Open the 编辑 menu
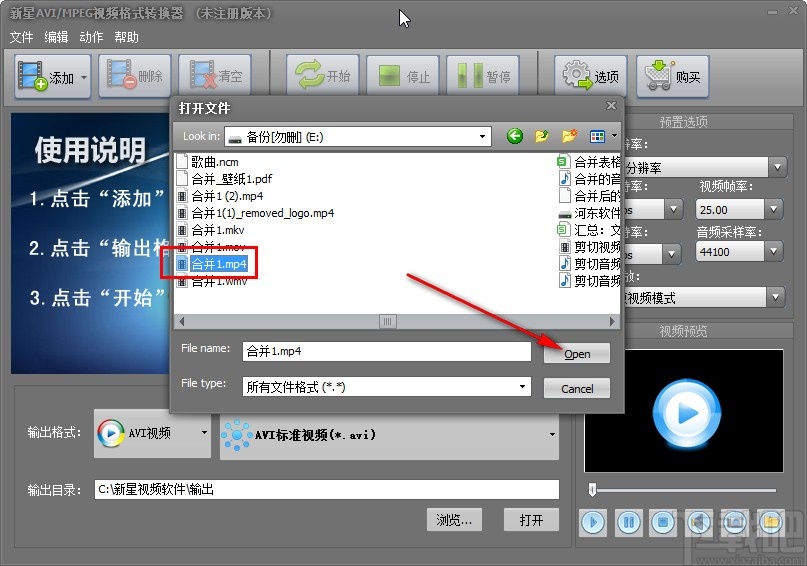This screenshot has height=566, width=807. point(56,37)
